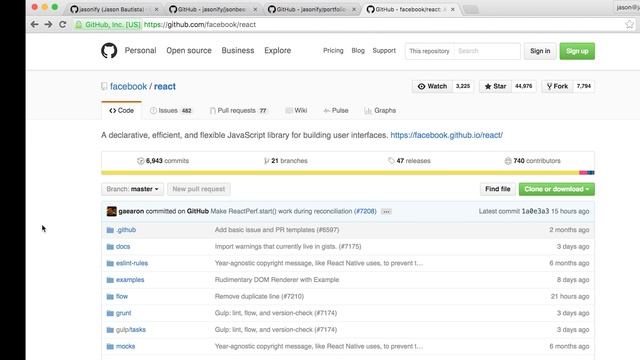640x360 pixels.
Task: Open the Pricing link
Action: pos(333,51)
